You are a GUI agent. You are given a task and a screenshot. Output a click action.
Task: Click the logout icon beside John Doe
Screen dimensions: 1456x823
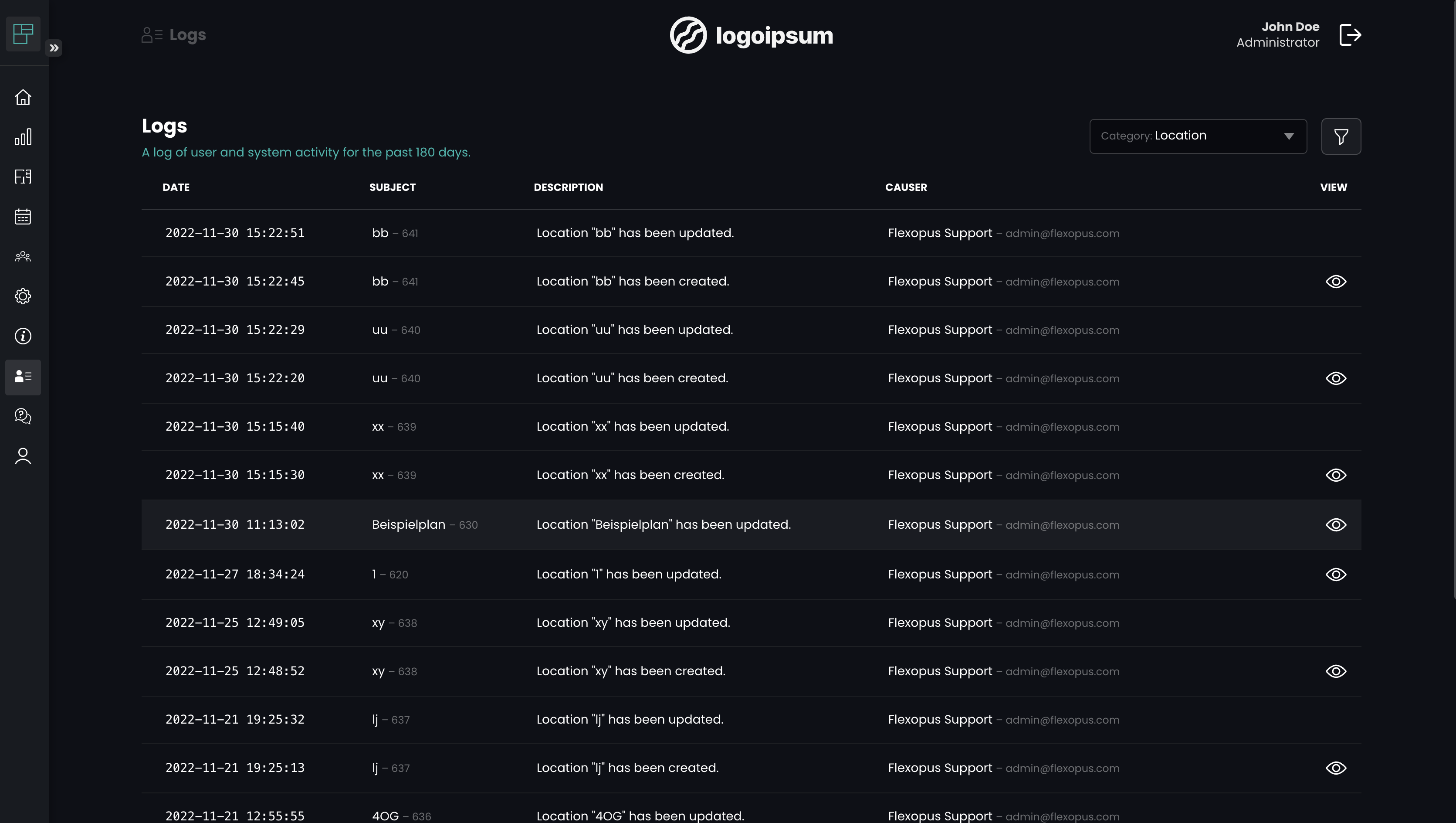coord(1350,35)
